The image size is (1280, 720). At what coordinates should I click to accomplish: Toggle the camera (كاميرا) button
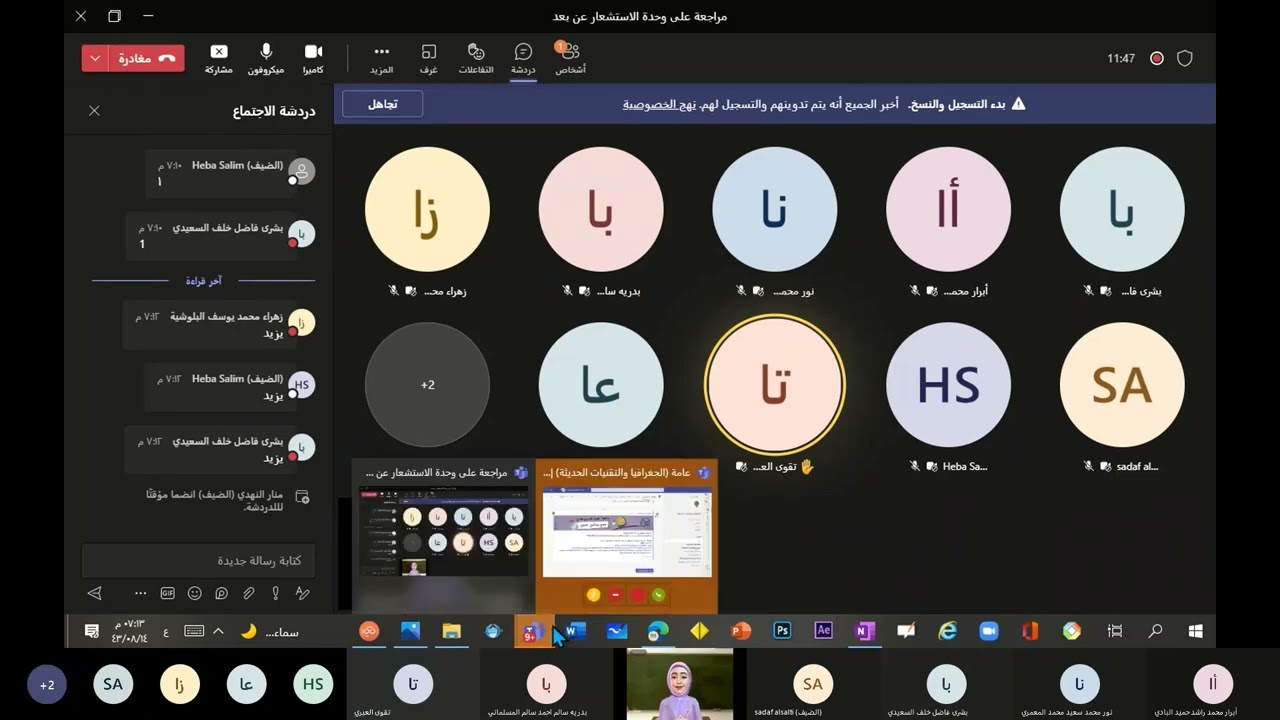click(313, 59)
